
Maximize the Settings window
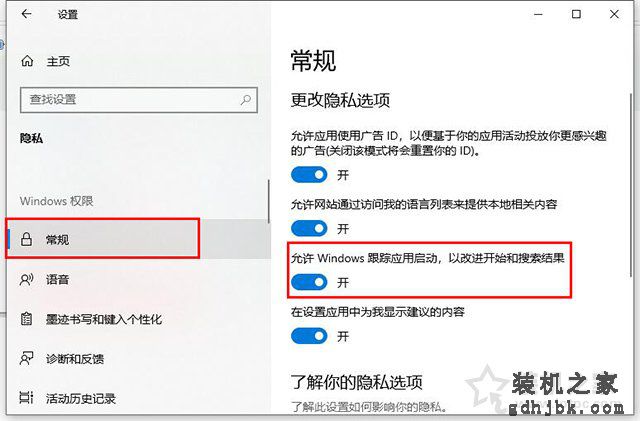click(x=576, y=14)
